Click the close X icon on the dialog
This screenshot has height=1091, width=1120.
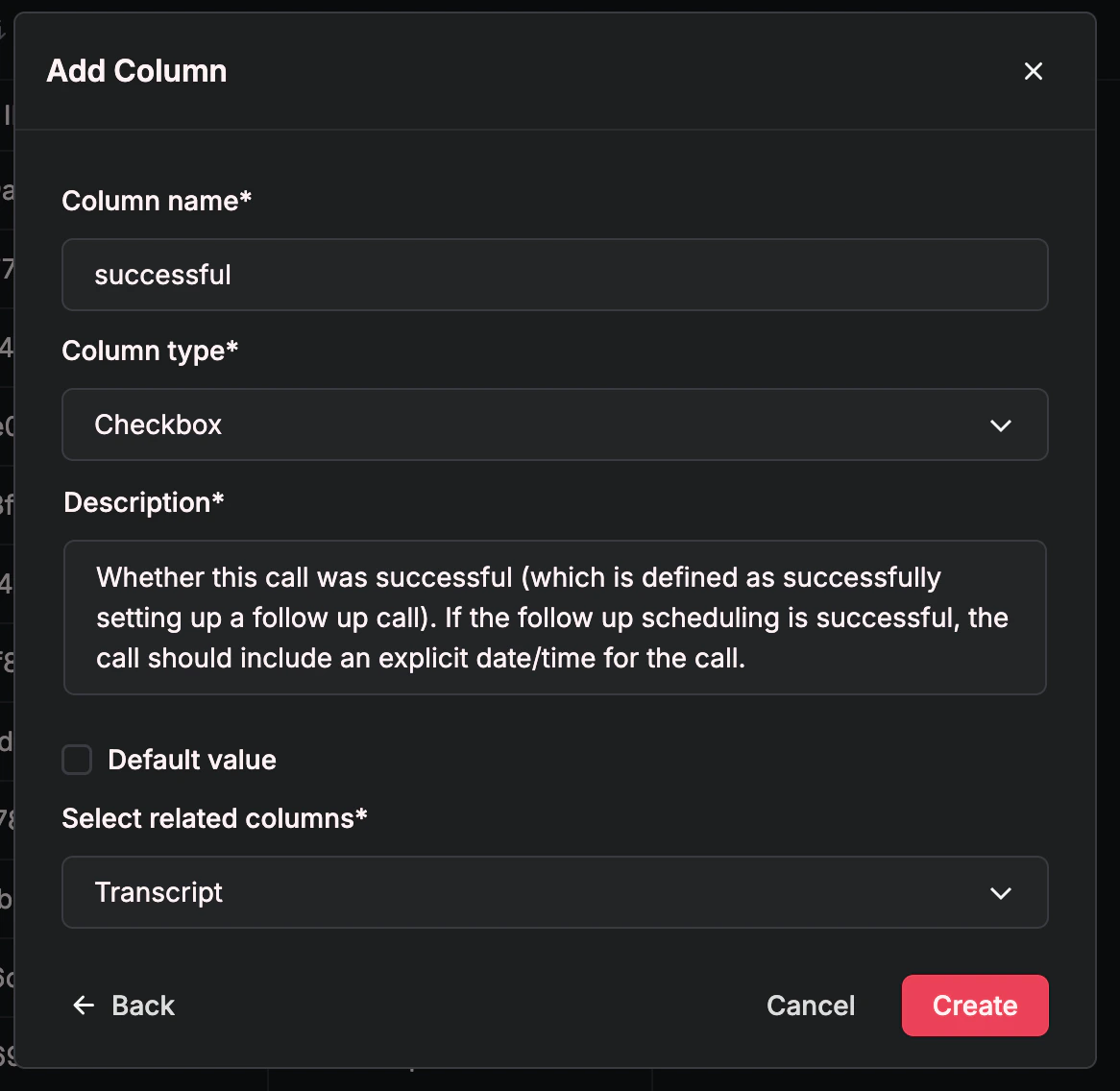pos(1033,71)
